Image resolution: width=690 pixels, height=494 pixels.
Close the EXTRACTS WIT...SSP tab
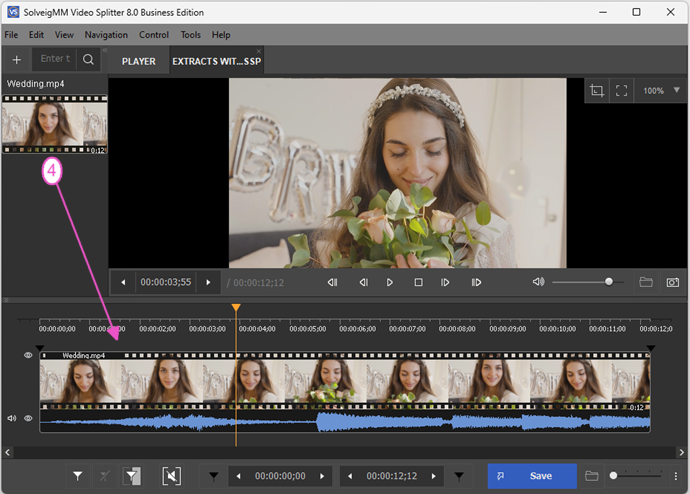point(259,51)
